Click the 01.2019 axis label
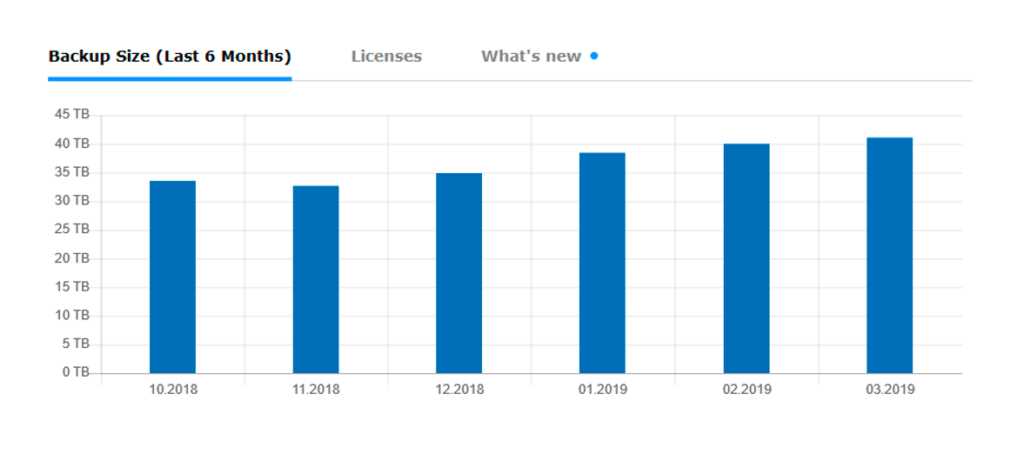1024x454 pixels. pyautogui.click(x=603, y=390)
